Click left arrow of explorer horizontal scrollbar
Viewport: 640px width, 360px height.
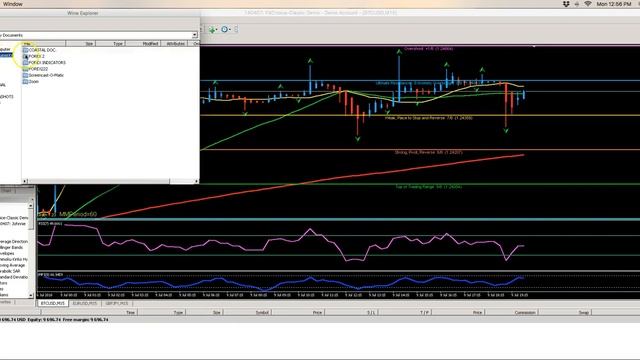point(24,181)
